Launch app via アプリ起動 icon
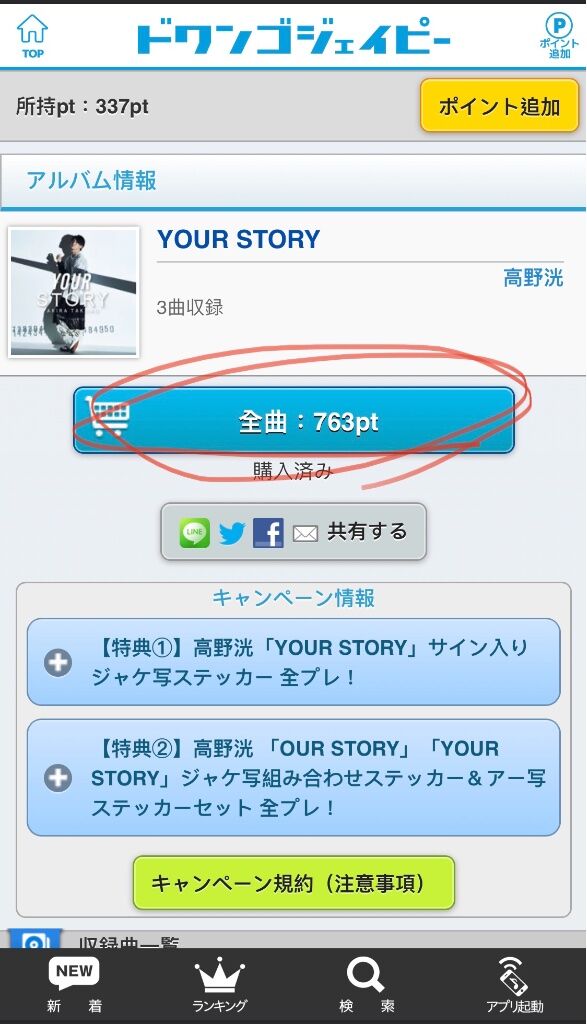 point(514,985)
